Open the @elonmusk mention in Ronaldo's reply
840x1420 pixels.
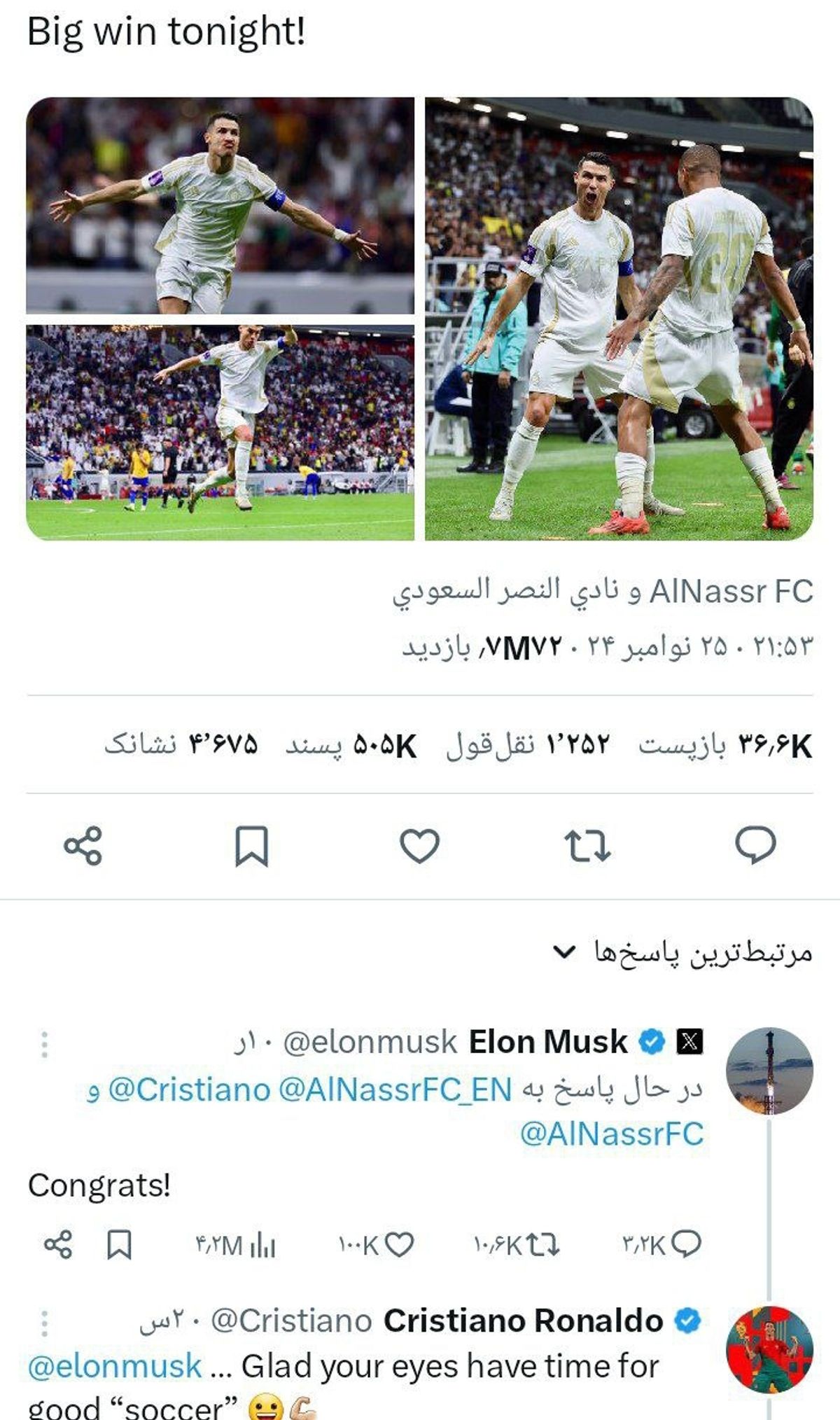(x=115, y=1366)
